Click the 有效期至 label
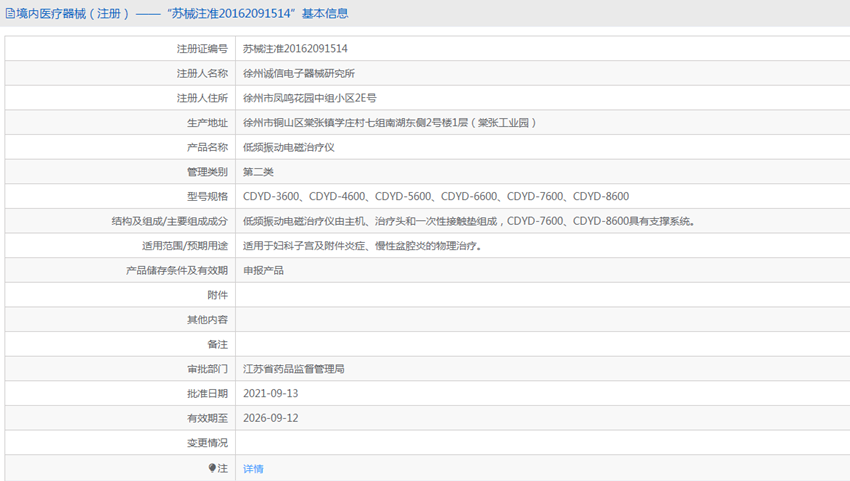 point(208,418)
